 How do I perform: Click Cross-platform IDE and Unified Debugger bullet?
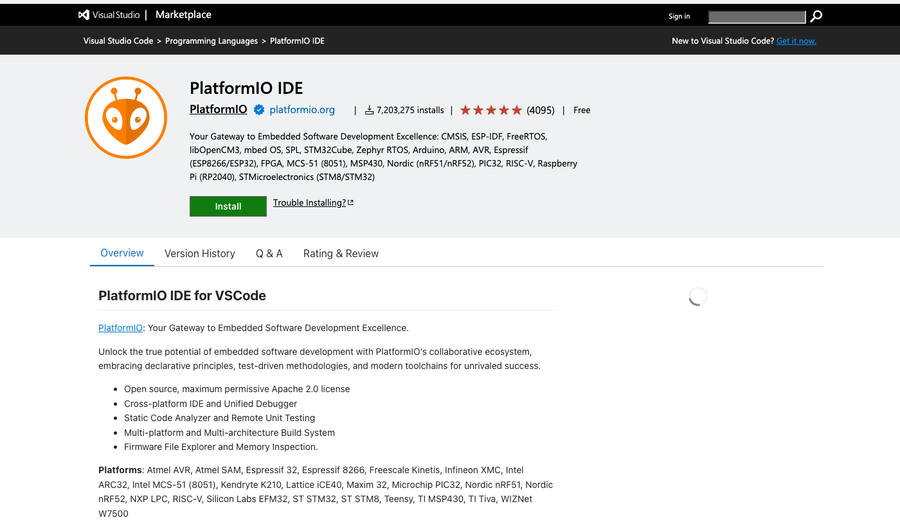coord(211,404)
